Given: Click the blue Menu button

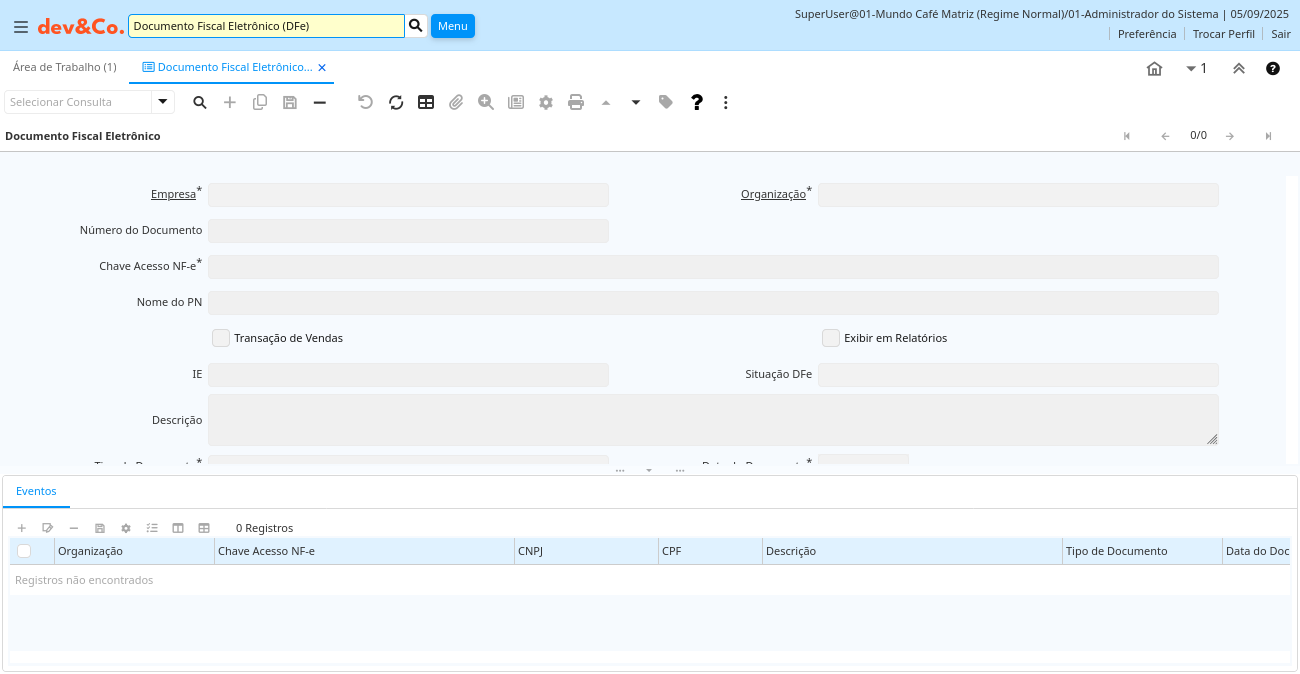Looking at the screenshot, I should tap(452, 26).
